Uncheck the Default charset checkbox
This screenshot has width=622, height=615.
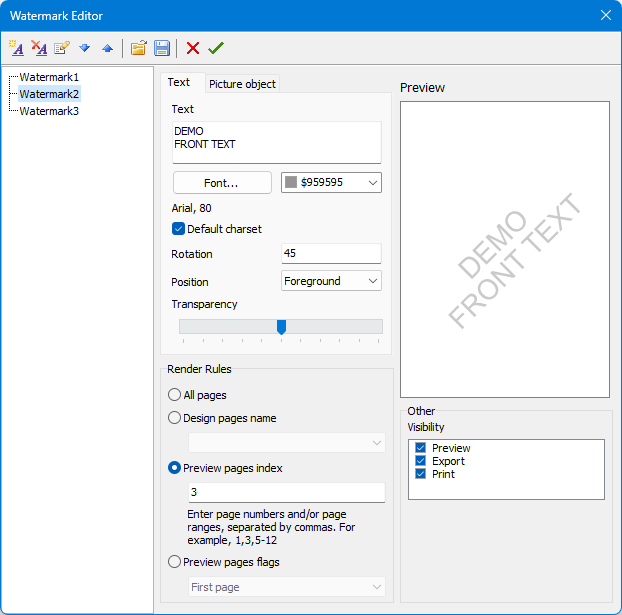[179, 229]
